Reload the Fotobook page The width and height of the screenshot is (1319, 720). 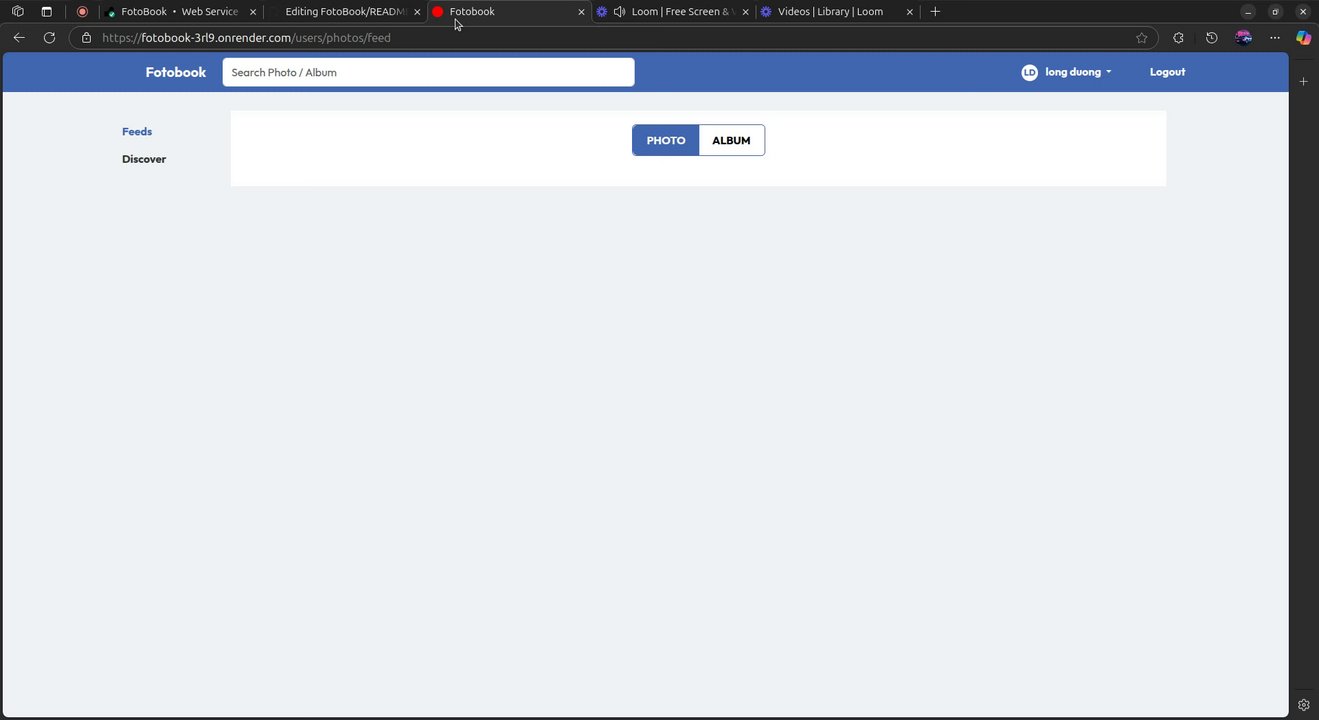(x=49, y=38)
